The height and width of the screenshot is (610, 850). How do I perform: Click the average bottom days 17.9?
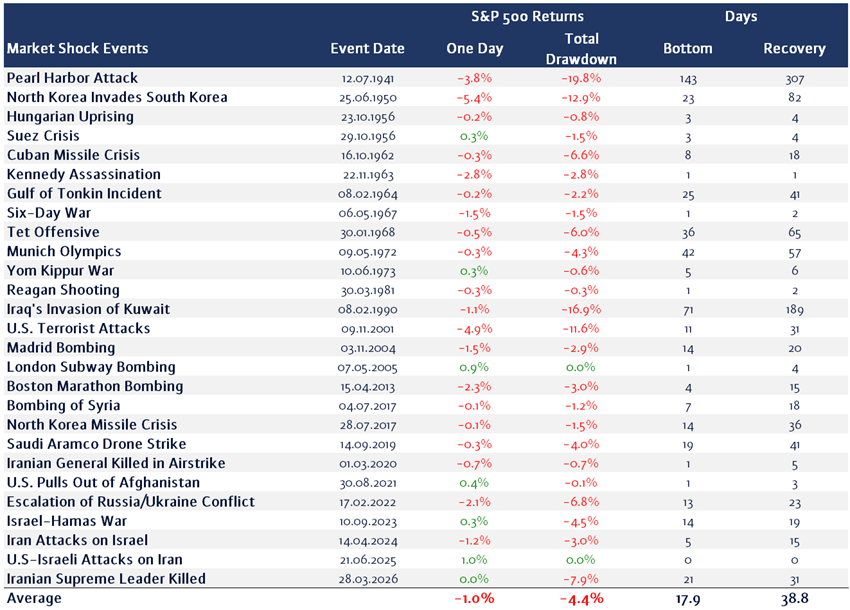tap(687, 599)
